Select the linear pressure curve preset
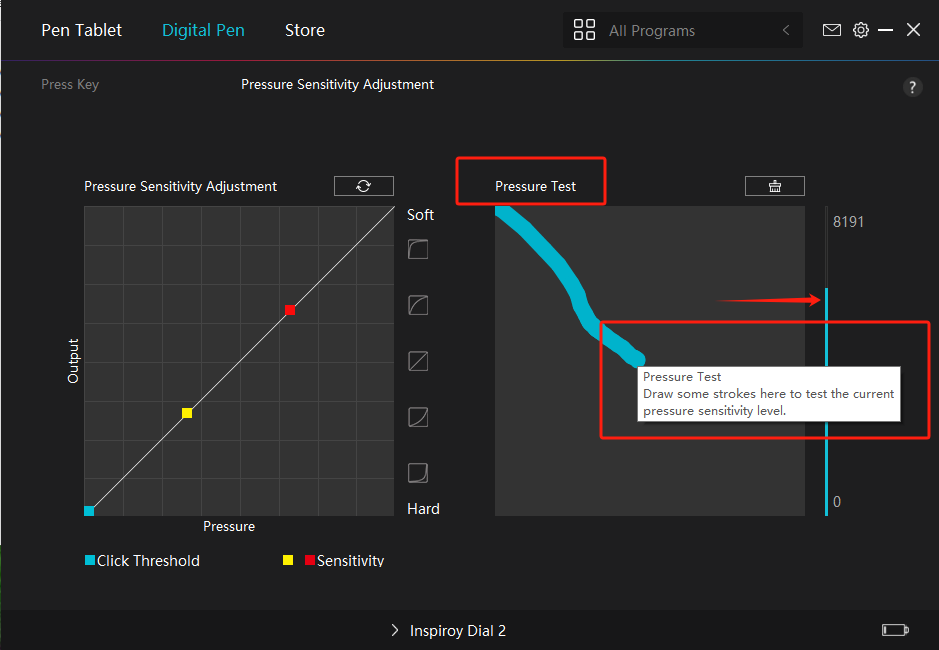 tap(418, 361)
